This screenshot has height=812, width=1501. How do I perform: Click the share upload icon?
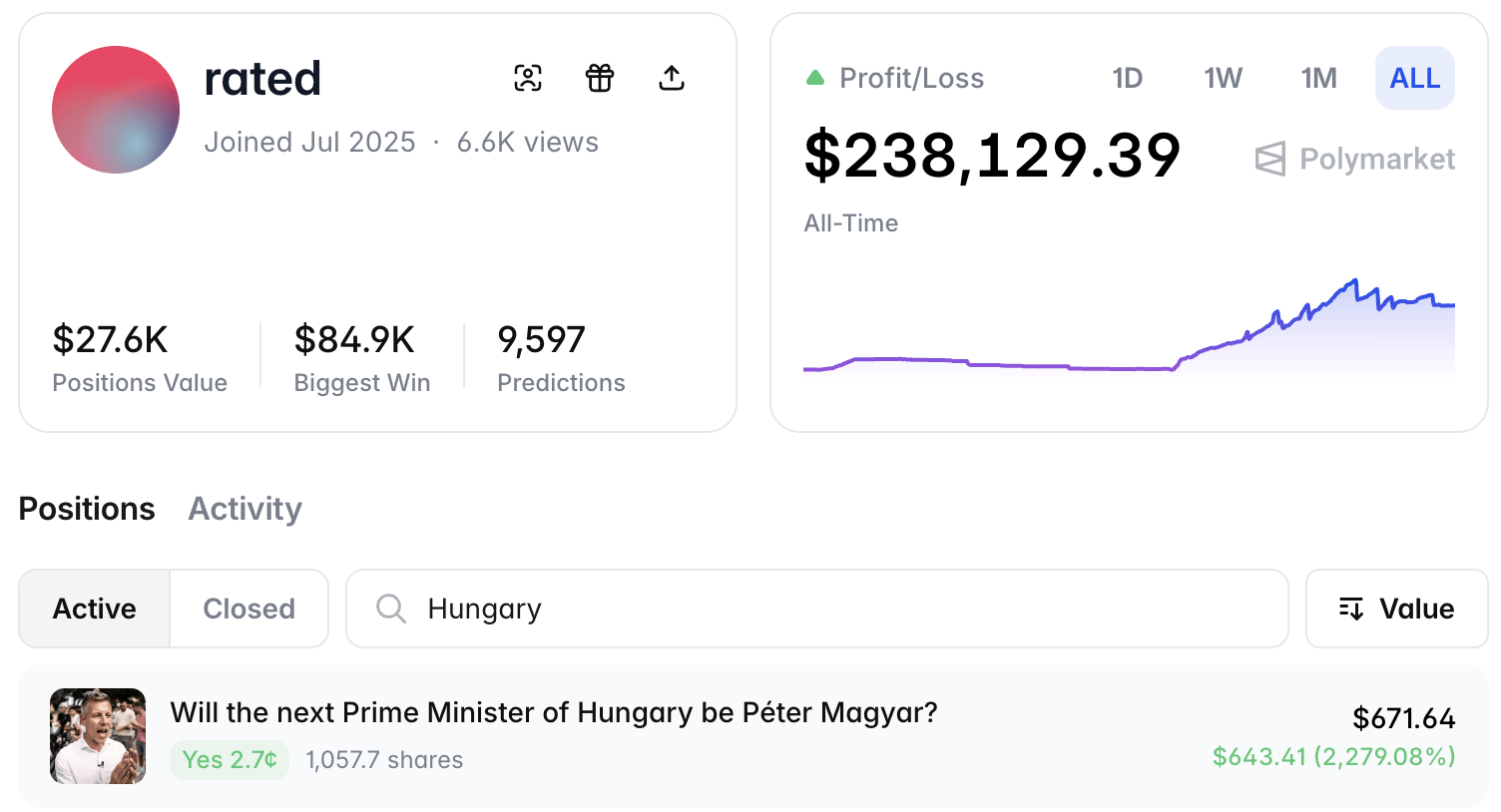point(672,78)
